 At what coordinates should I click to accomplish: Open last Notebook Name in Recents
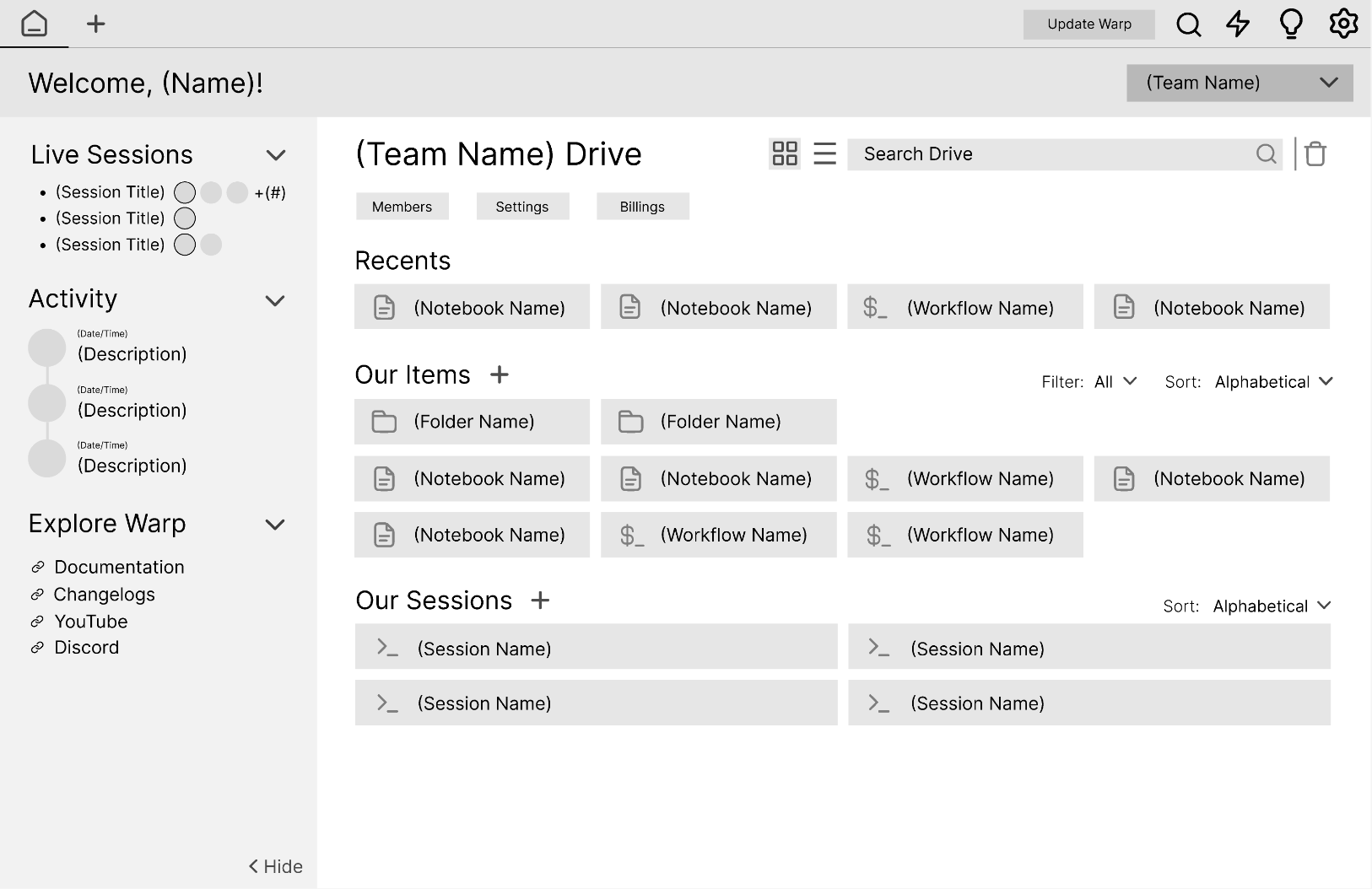pyautogui.click(x=1212, y=307)
